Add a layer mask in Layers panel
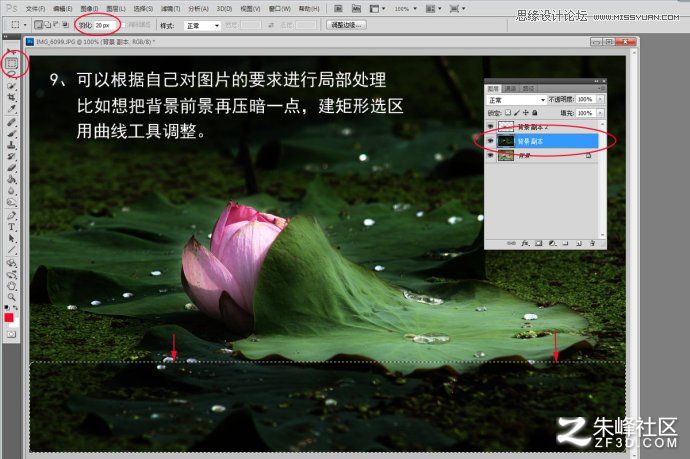Screen dimensions: 690x459 coord(539,243)
